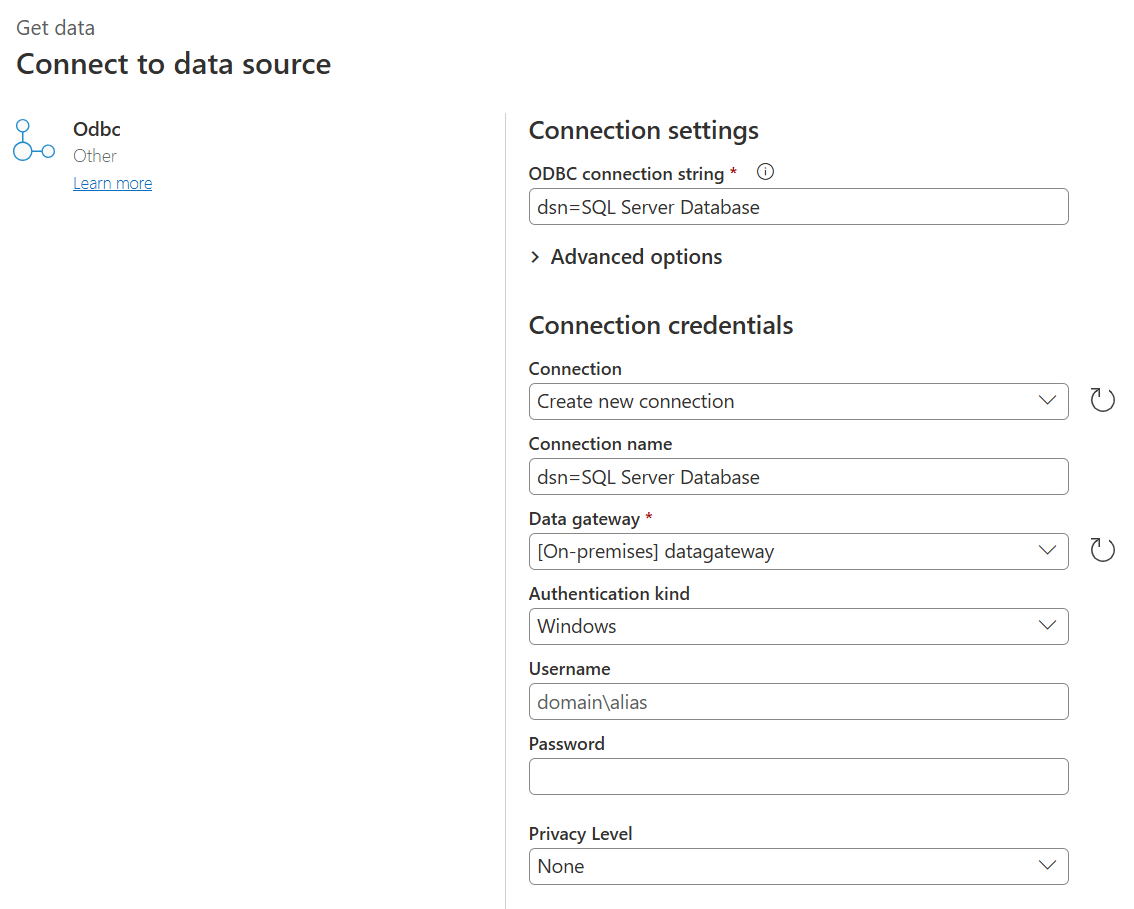Click the Get data heading

point(55,27)
